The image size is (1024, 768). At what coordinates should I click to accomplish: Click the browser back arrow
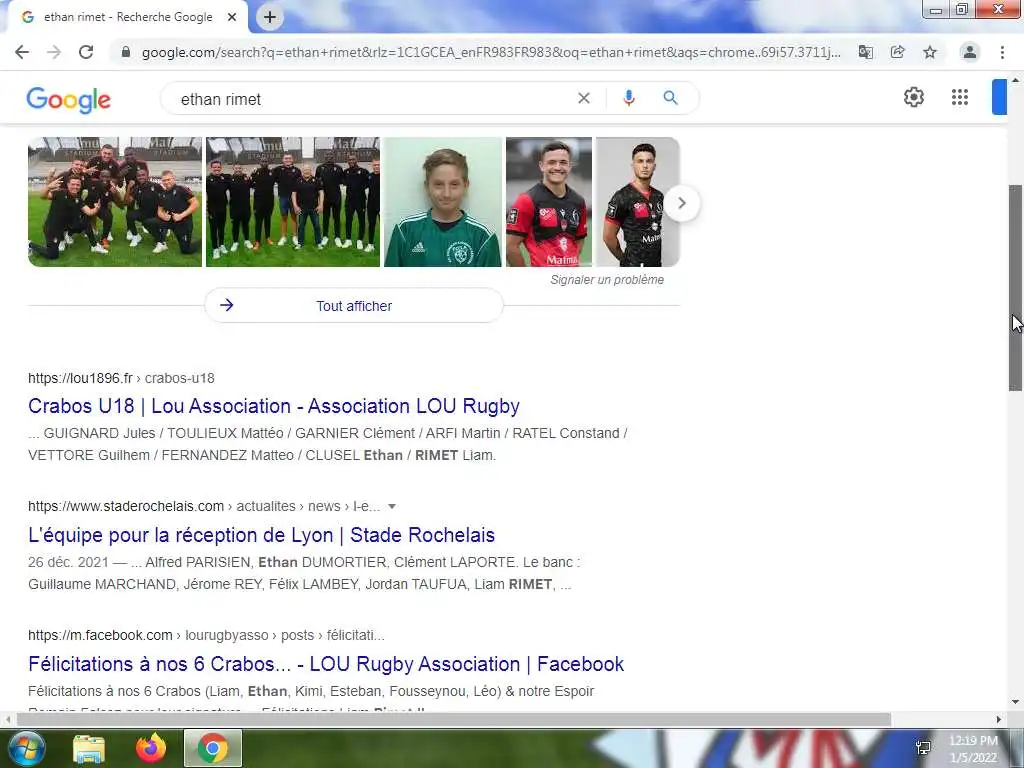(x=22, y=52)
